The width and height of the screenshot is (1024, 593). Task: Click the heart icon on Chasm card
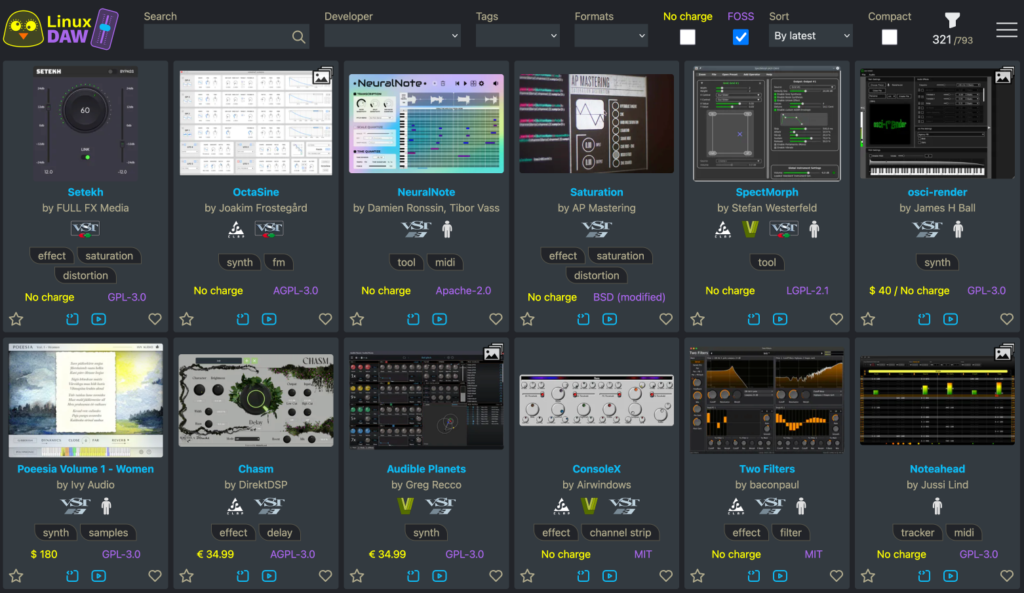[325, 576]
